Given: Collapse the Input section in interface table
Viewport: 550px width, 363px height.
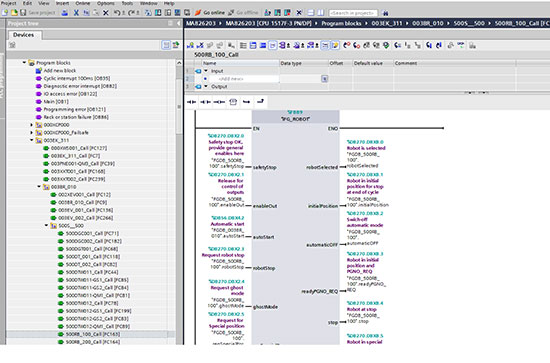Looking at the screenshot, I should click(x=206, y=71).
